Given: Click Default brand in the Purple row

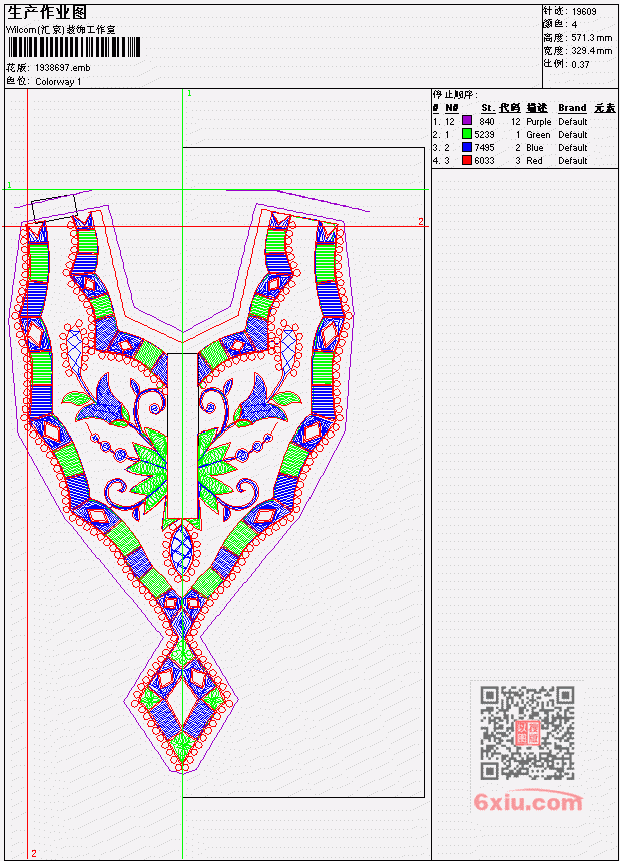Looking at the screenshot, I should (573, 121).
